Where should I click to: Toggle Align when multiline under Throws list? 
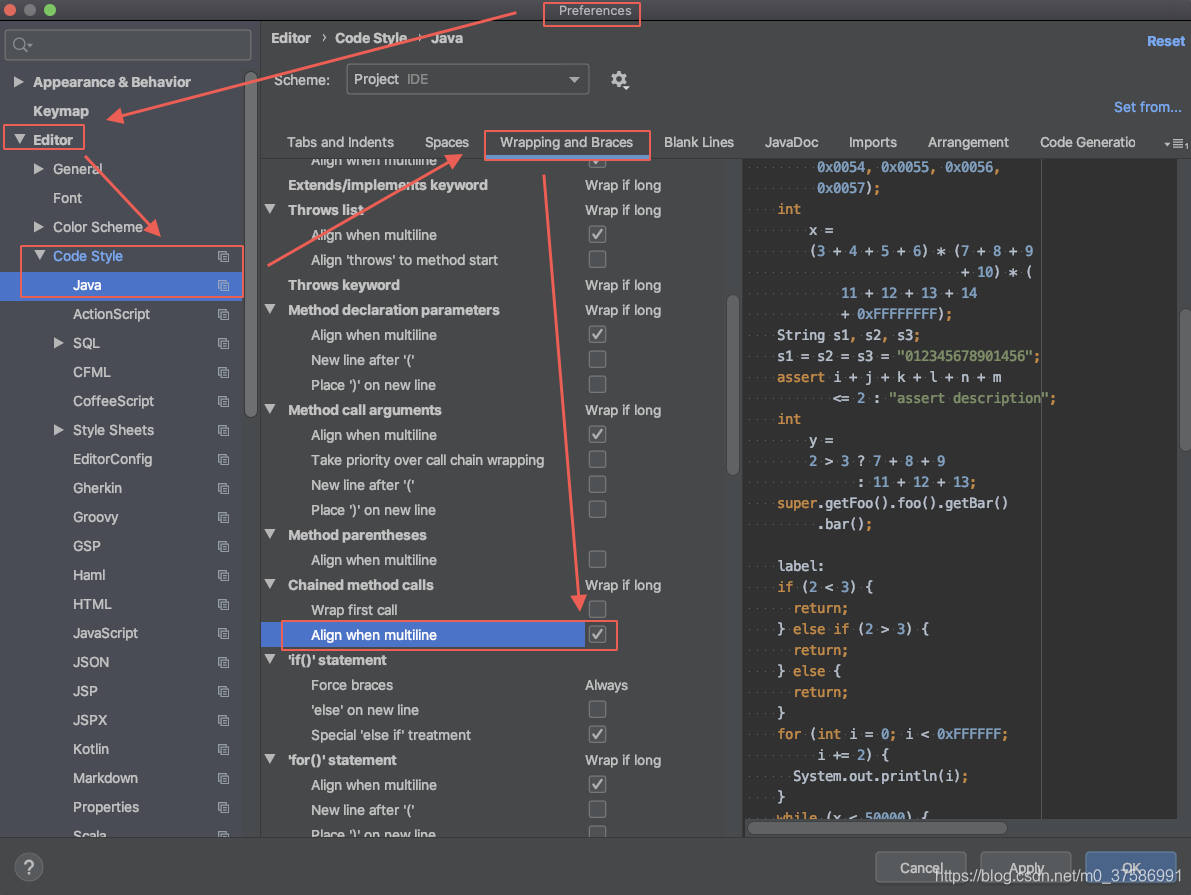pyautogui.click(x=598, y=234)
